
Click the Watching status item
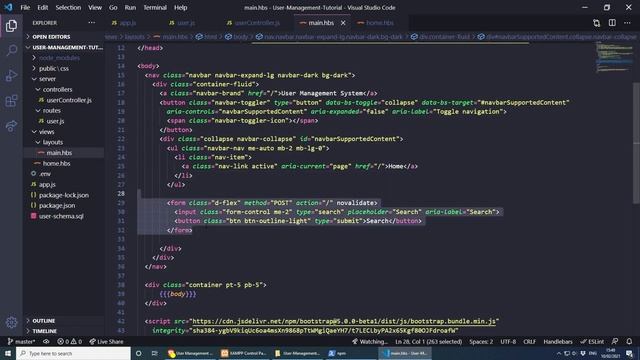pyautogui.click(x=370, y=341)
